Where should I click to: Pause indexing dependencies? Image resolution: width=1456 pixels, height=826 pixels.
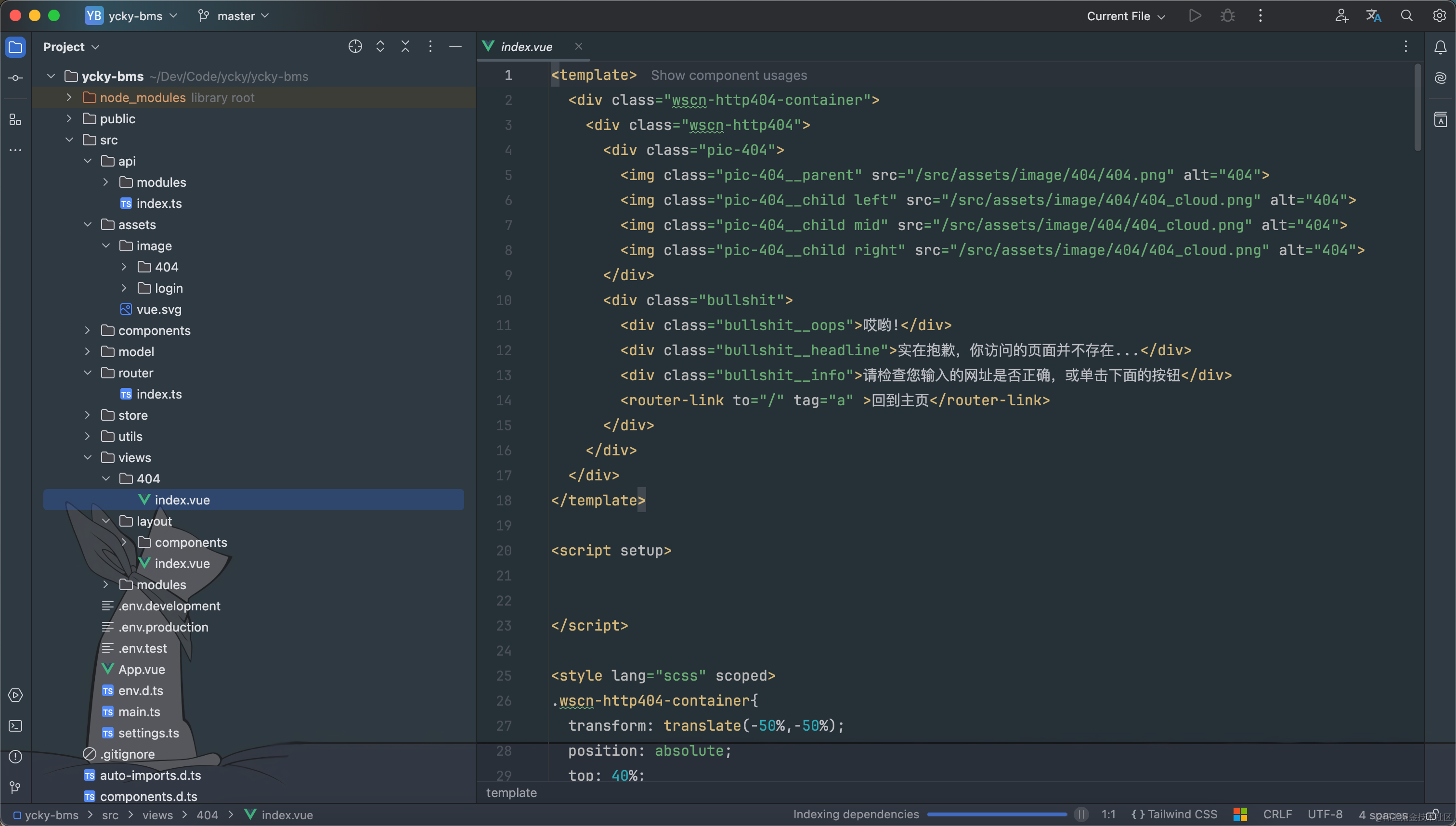[x=1081, y=814]
